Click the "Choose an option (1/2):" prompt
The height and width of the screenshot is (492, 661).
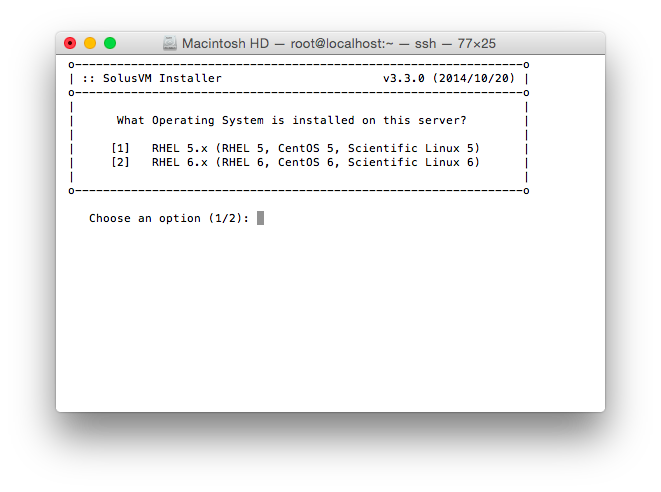click(169, 218)
